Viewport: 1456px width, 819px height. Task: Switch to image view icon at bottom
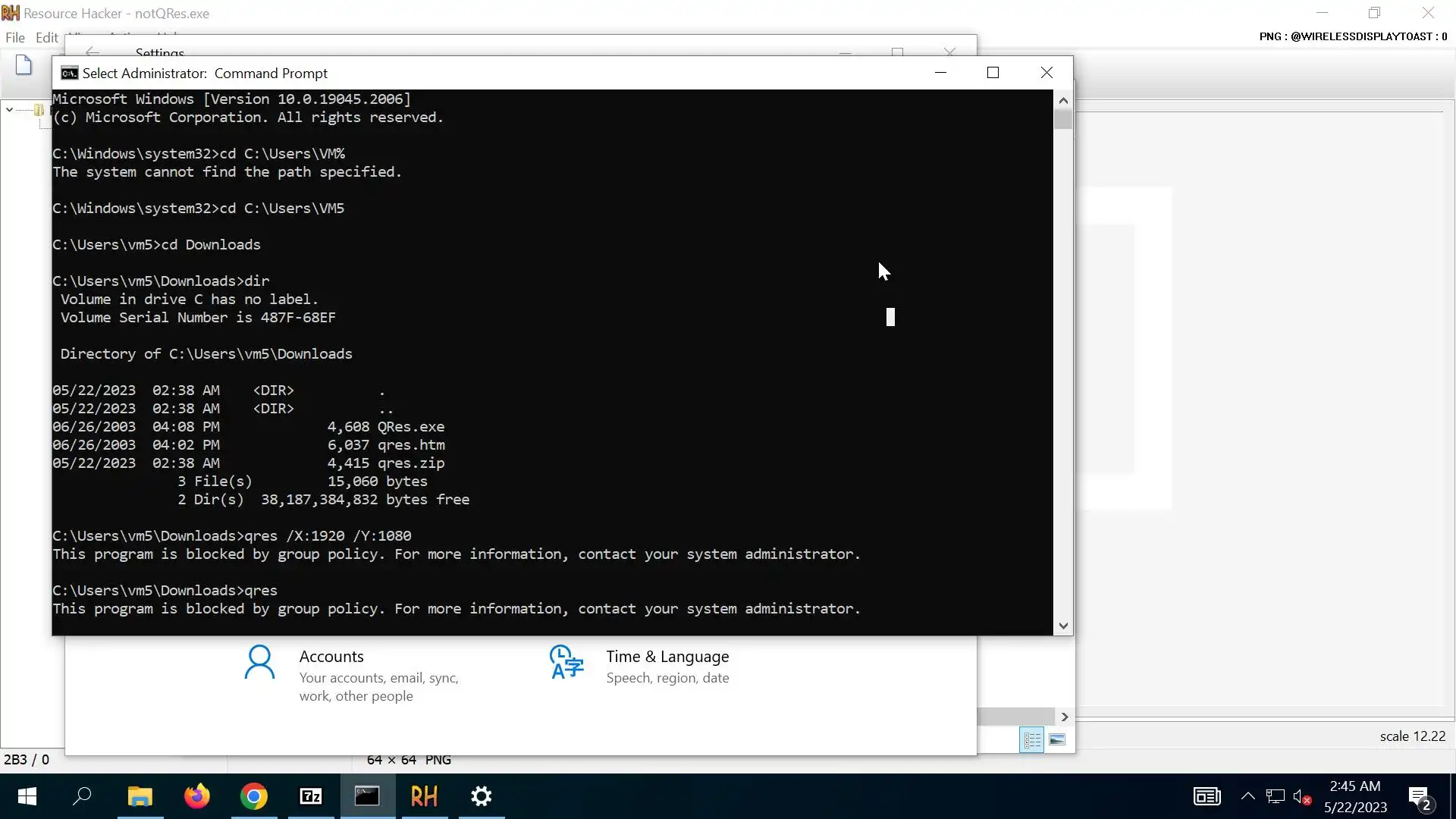click(1057, 739)
